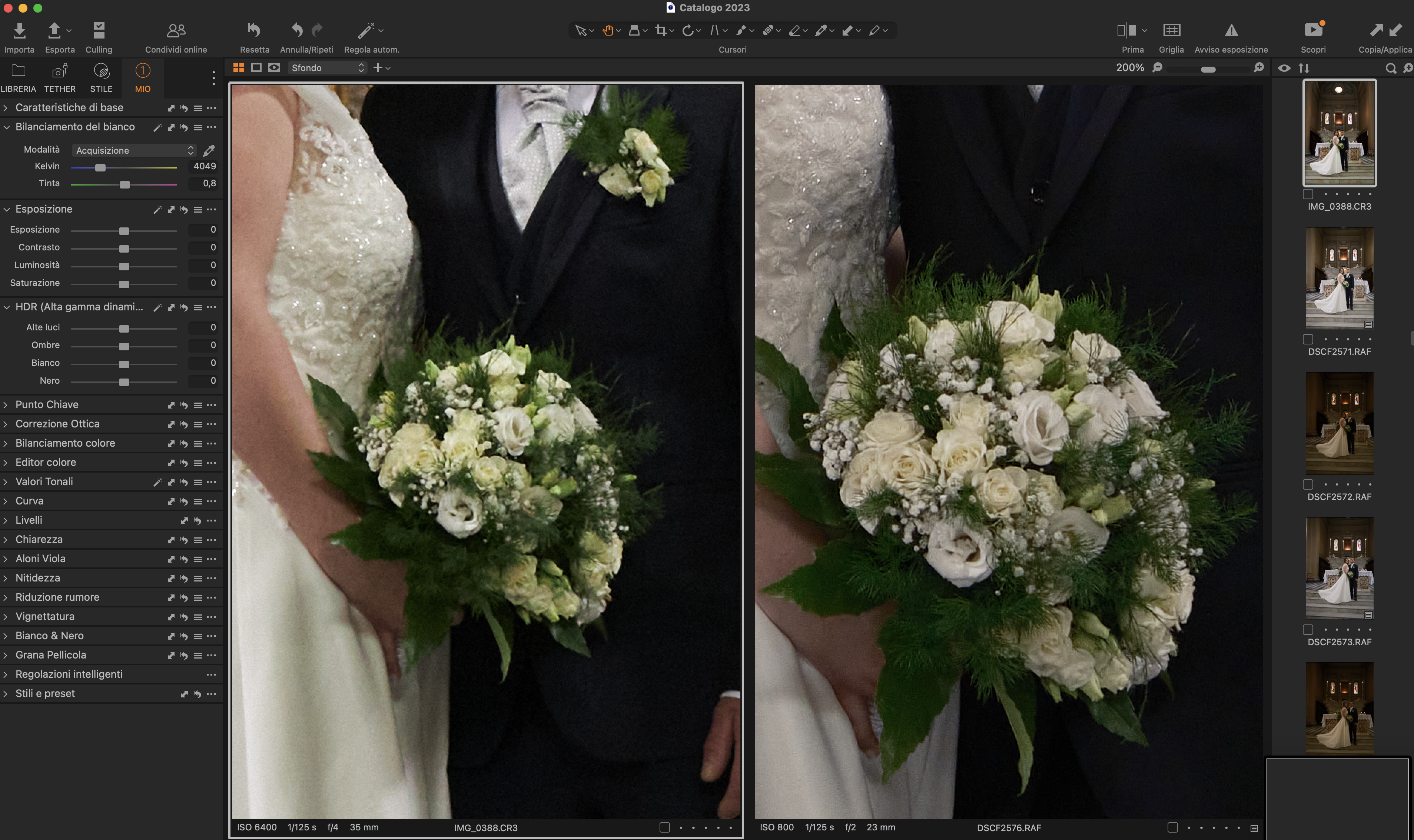Click the Kelvin value field 4049
Viewport: 1414px width, 840px height.
(x=203, y=166)
